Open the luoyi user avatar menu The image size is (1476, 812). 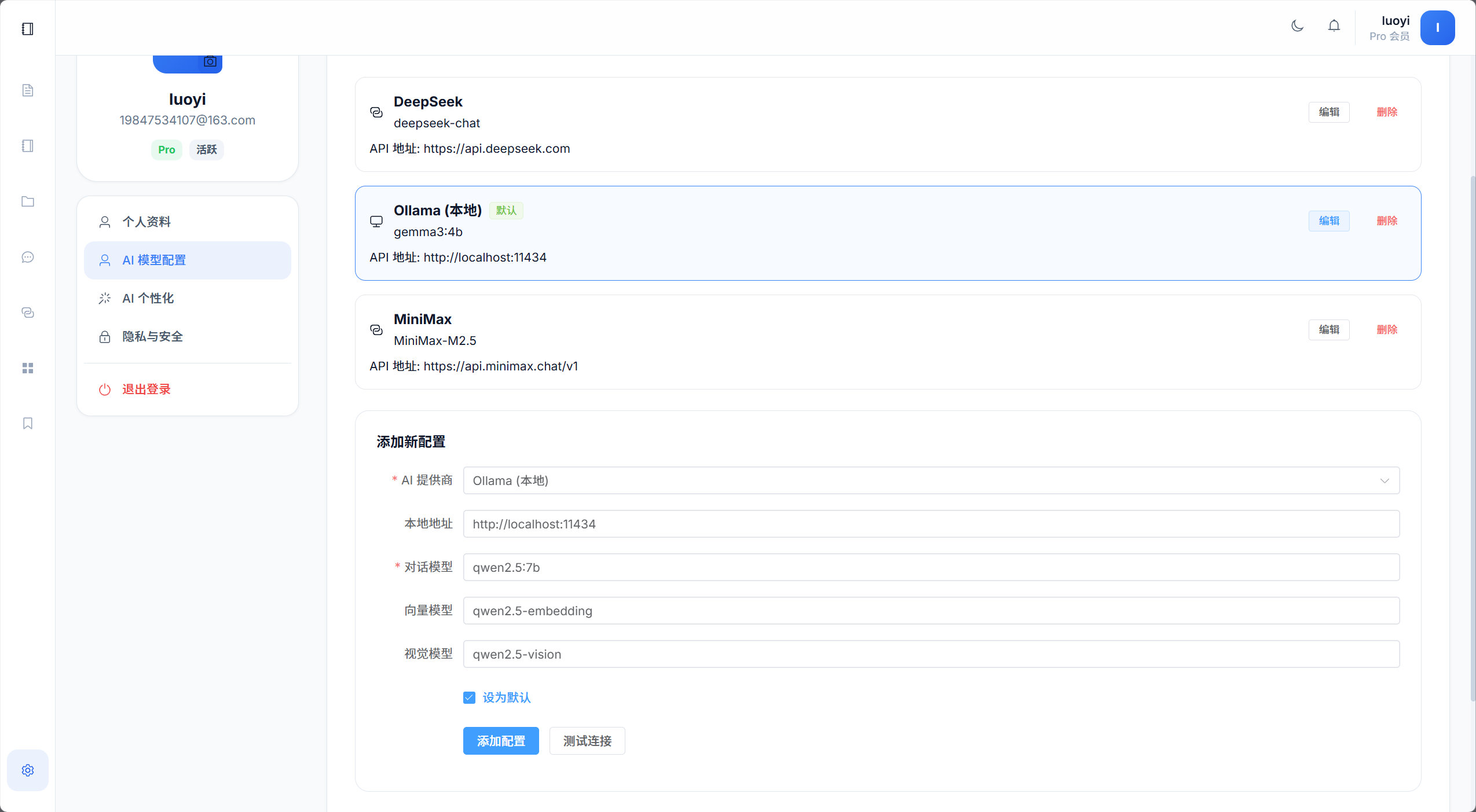pos(1437,28)
